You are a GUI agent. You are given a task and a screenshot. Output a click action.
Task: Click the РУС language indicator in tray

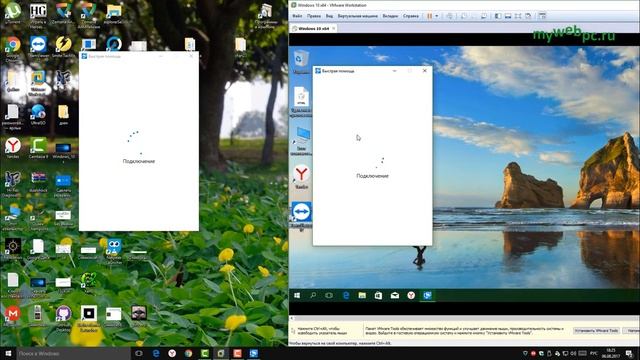coord(594,353)
